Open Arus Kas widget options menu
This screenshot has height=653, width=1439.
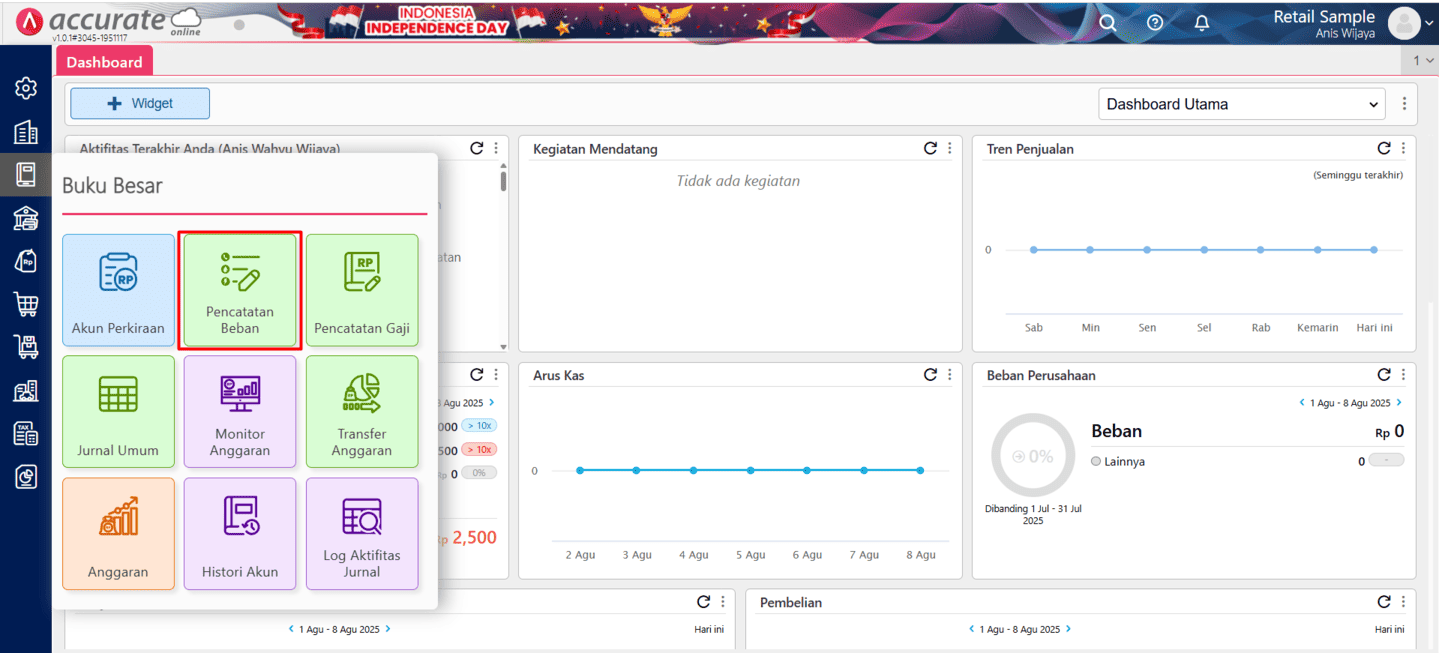click(x=949, y=375)
